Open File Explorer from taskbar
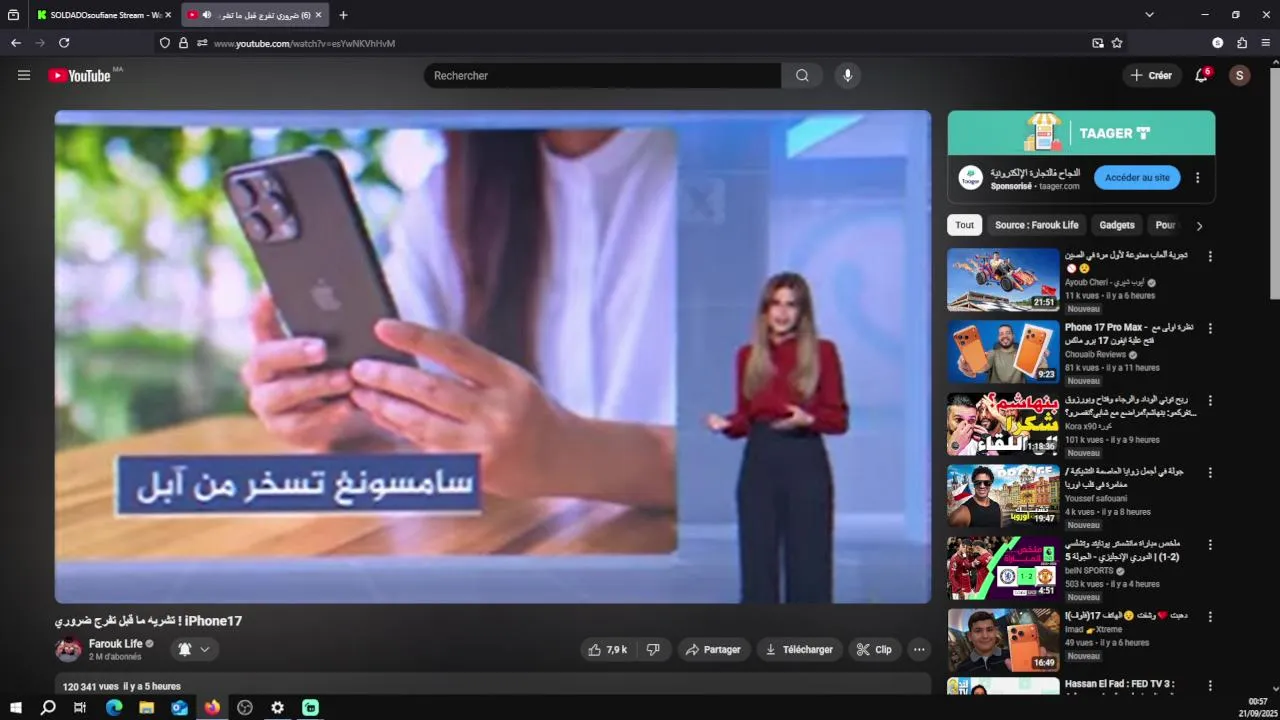Viewport: 1280px width, 720px height. pyautogui.click(x=147, y=707)
